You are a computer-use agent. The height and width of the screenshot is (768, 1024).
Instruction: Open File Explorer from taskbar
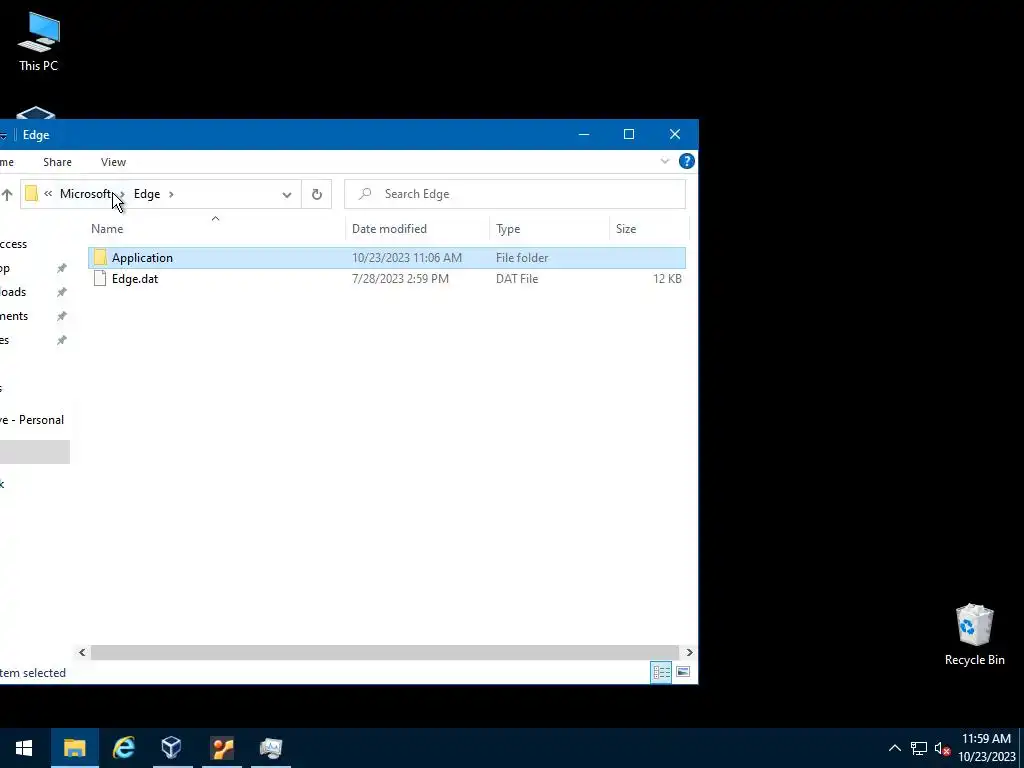click(74, 748)
